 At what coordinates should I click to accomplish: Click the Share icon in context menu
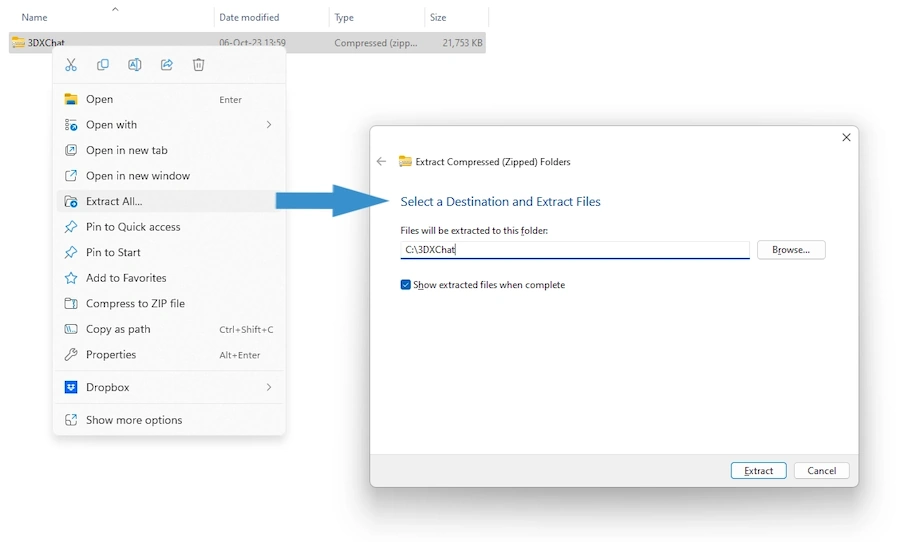click(x=167, y=65)
